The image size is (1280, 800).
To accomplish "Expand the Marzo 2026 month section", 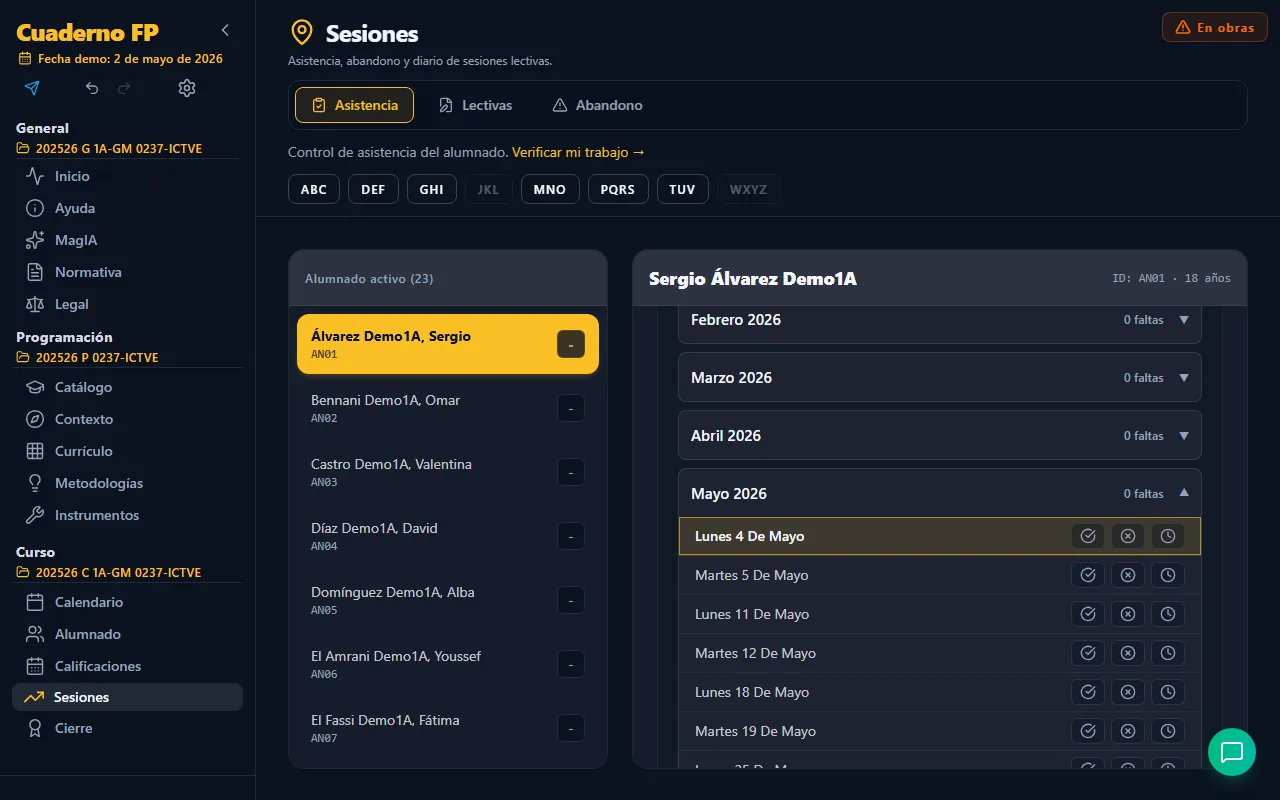I will click(x=940, y=378).
